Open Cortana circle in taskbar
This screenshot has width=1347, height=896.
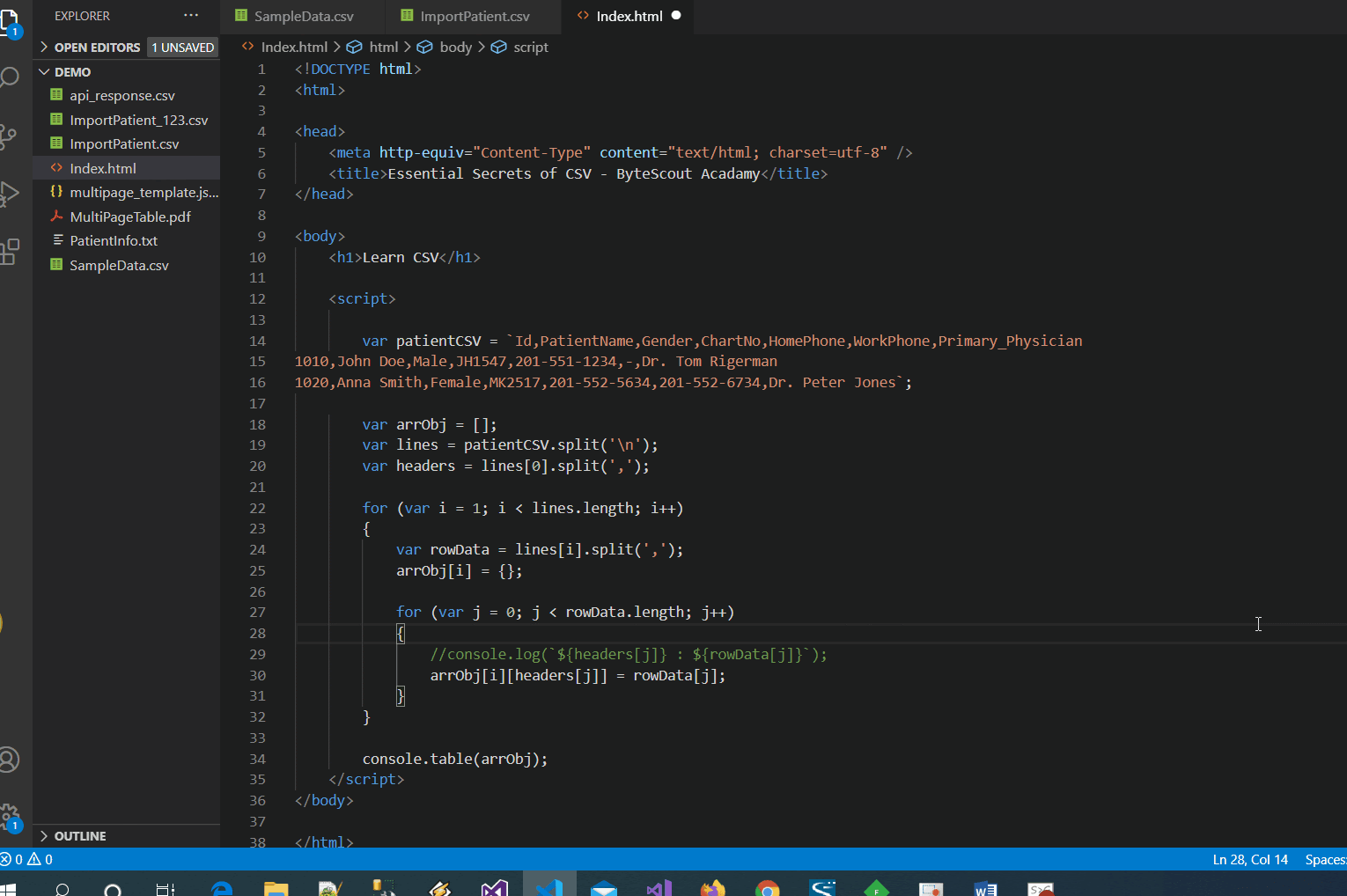(113, 890)
